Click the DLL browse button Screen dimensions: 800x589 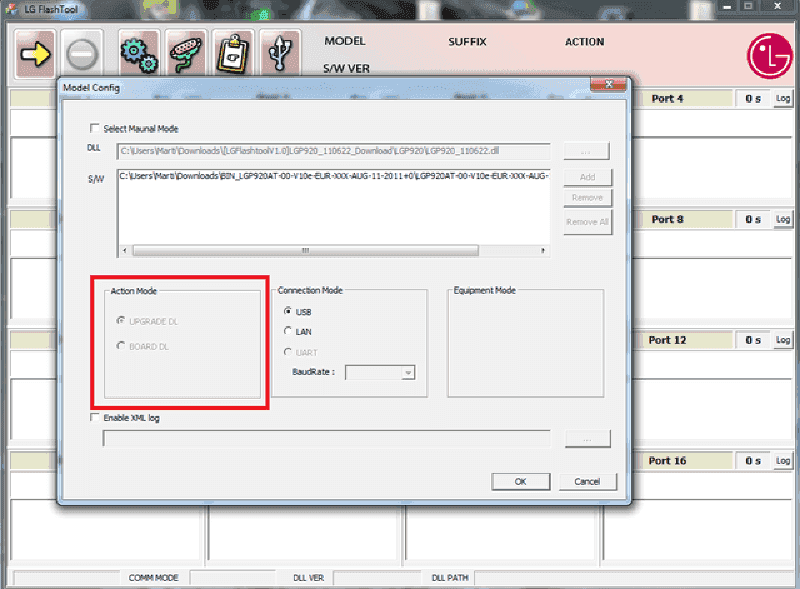pos(586,151)
